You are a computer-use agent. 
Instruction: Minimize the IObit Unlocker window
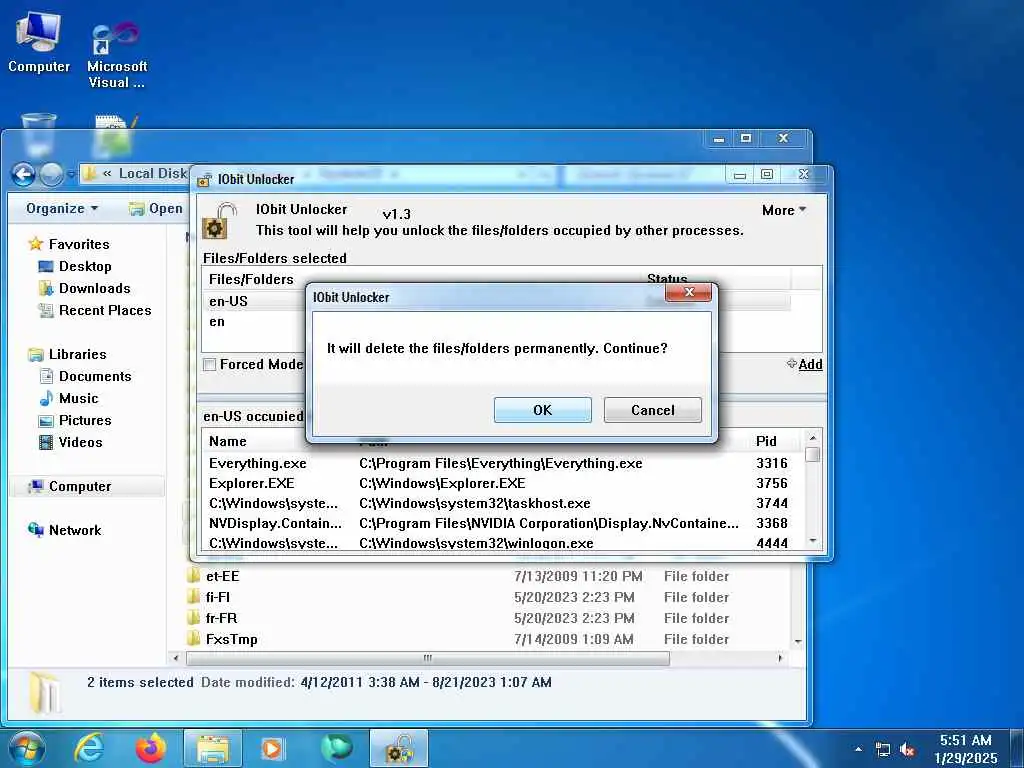coord(739,174)
